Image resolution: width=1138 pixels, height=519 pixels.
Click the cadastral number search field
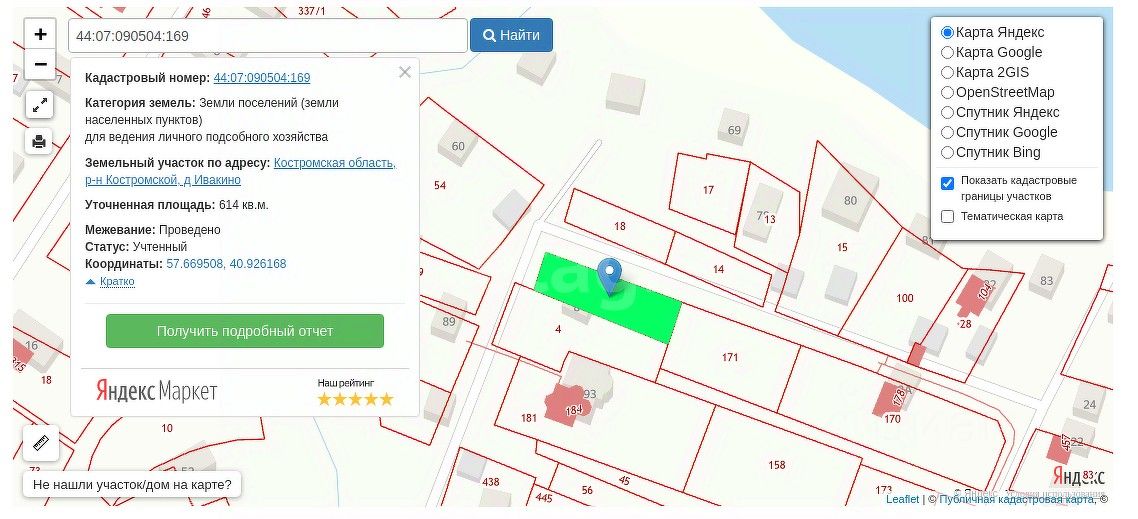268,36
